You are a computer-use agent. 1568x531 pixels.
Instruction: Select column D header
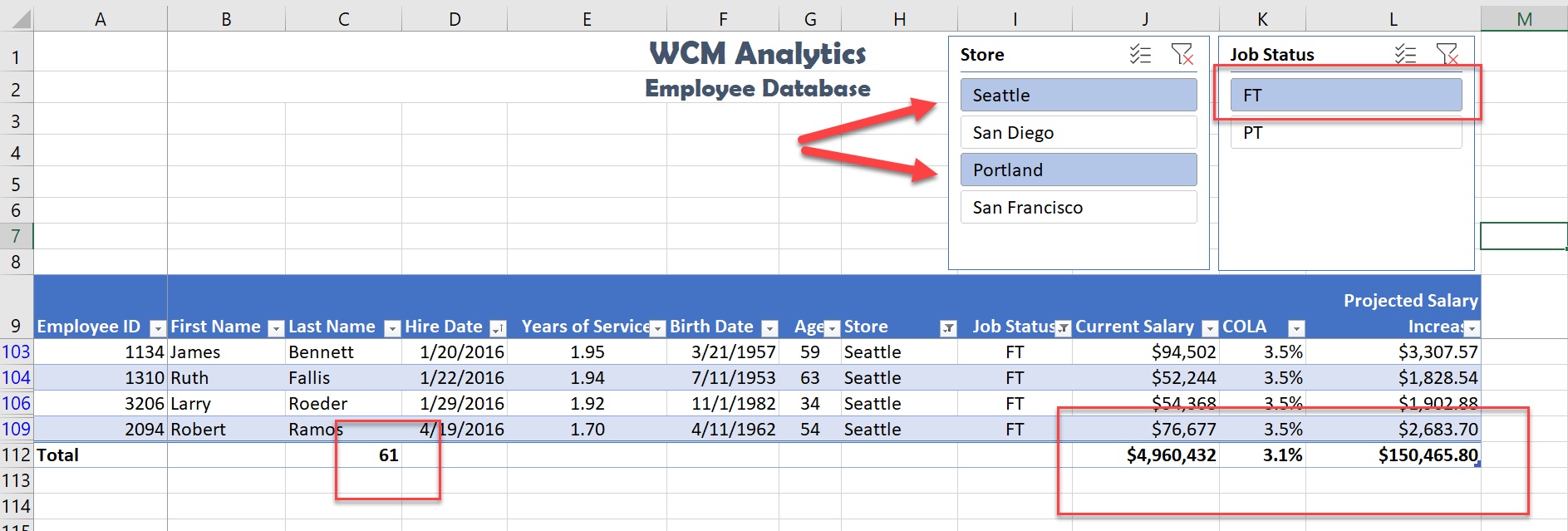tap(455, 18)
